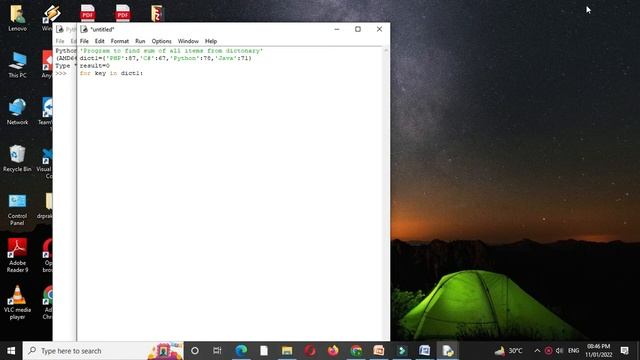Click the Python Shell window title icon
The width and height of the screenshot is (640, 360).
tap(60, 29)
